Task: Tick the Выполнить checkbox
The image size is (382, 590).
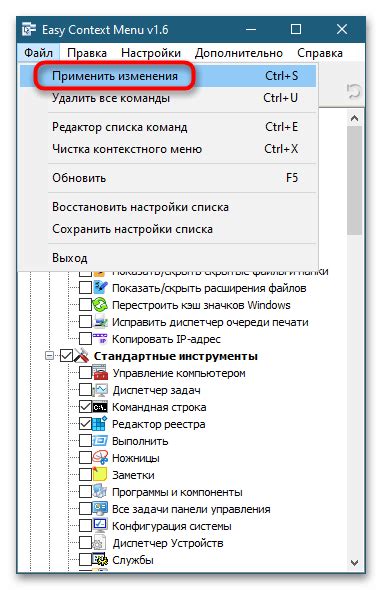Action: [x=85, y=441]
